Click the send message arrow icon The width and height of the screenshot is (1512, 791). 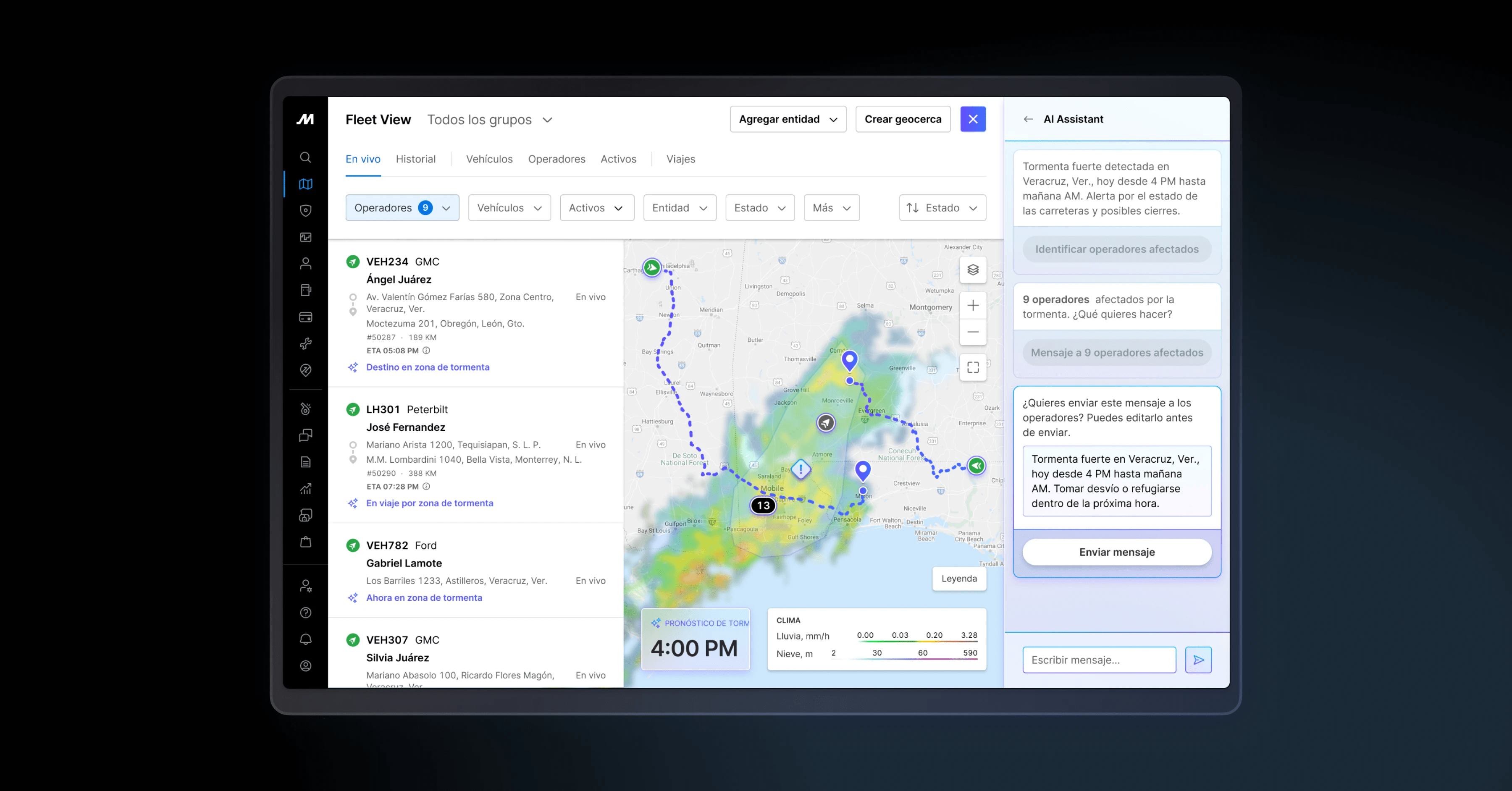[x=1198, y=660]
